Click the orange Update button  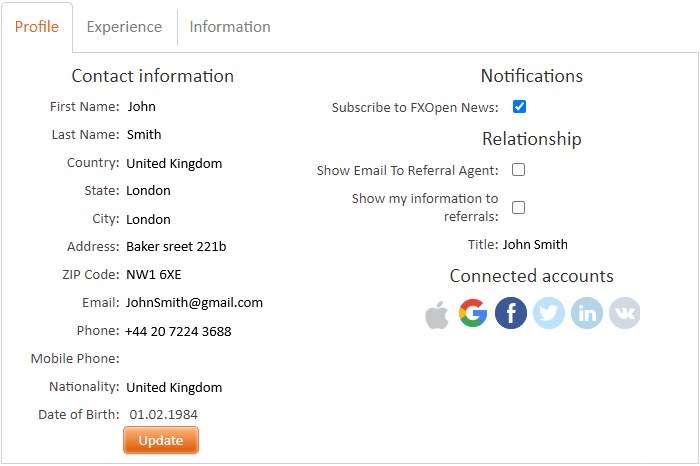tap(161, 440)
